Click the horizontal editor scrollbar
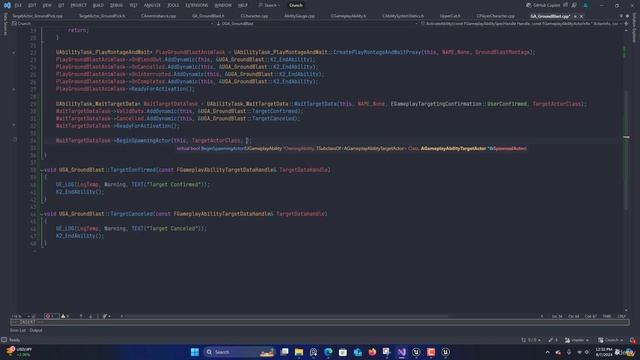This screenshot has height=360, width=640. click(286, 316)
